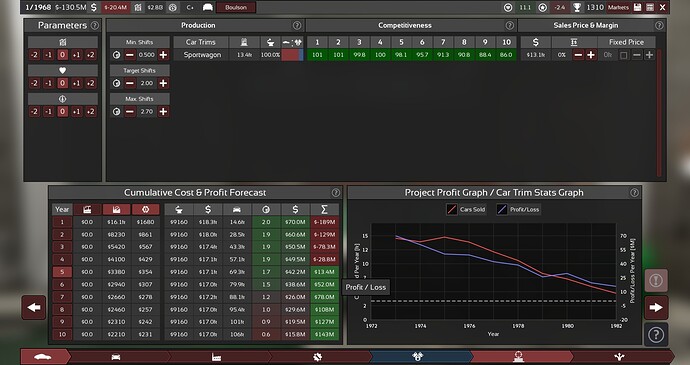Click the heart icon header in Parameters

pyautogui.click(x=62, y=70)
